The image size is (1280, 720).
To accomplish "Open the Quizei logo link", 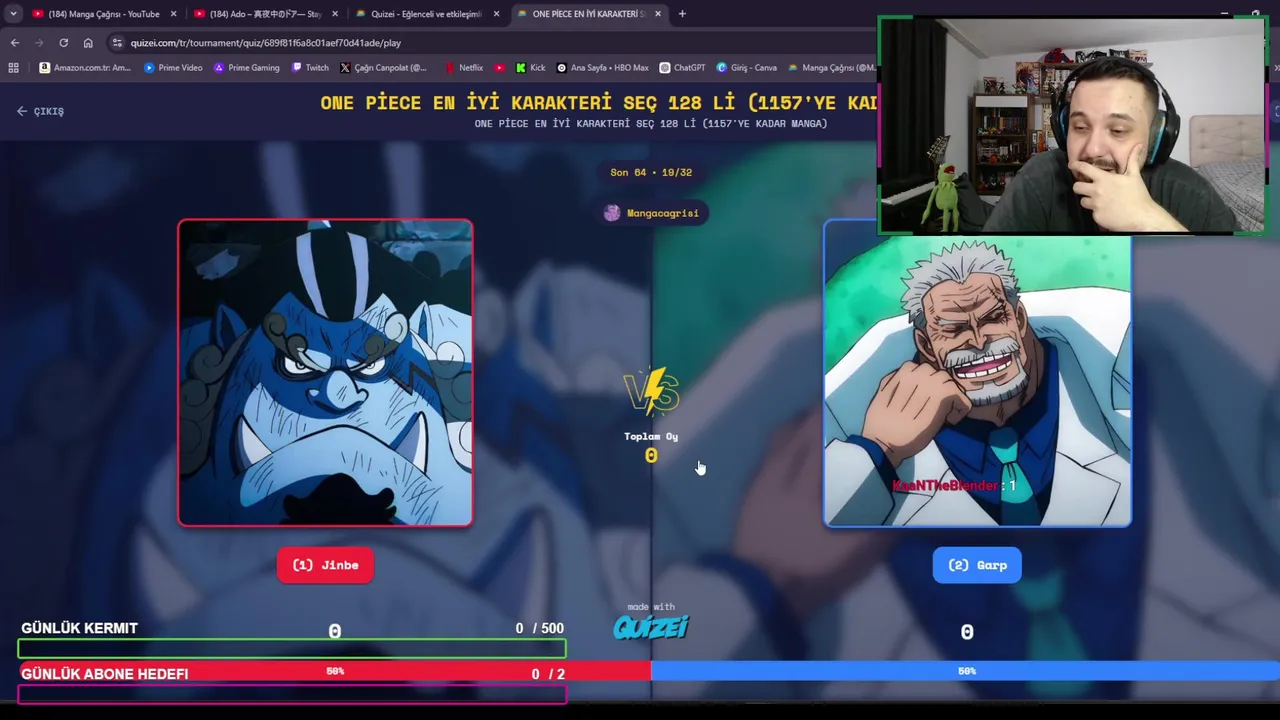I will pos(651,626).
